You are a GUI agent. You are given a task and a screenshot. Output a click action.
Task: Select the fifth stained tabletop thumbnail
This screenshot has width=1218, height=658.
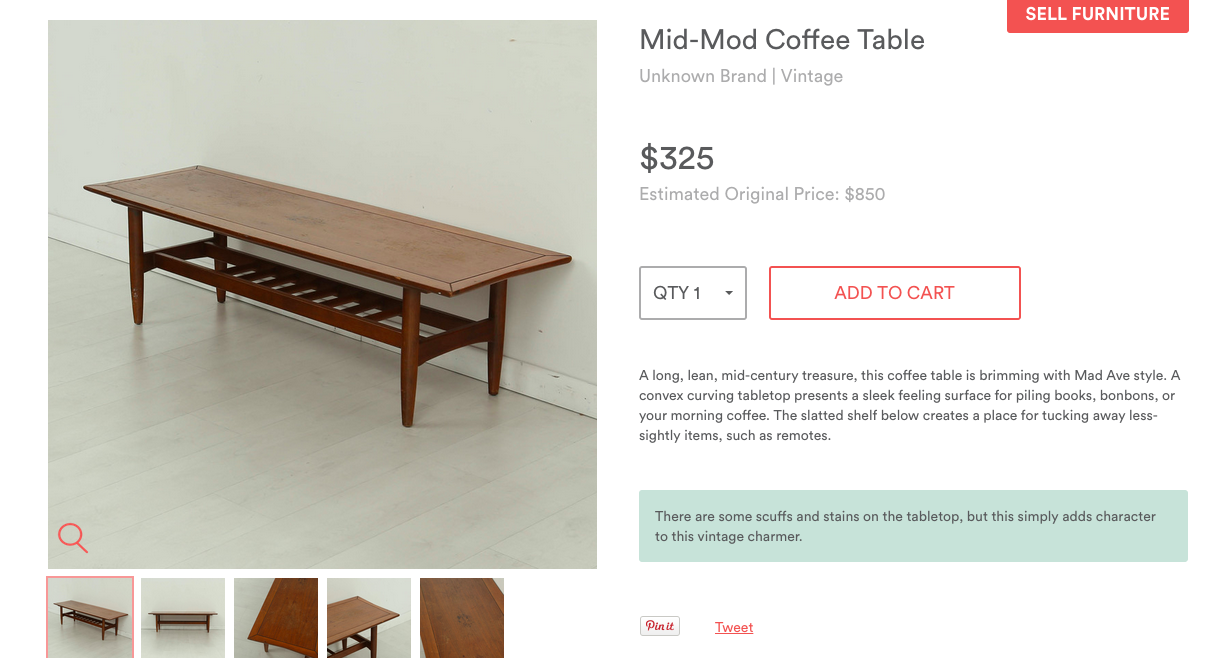click(x=462, y=617)
